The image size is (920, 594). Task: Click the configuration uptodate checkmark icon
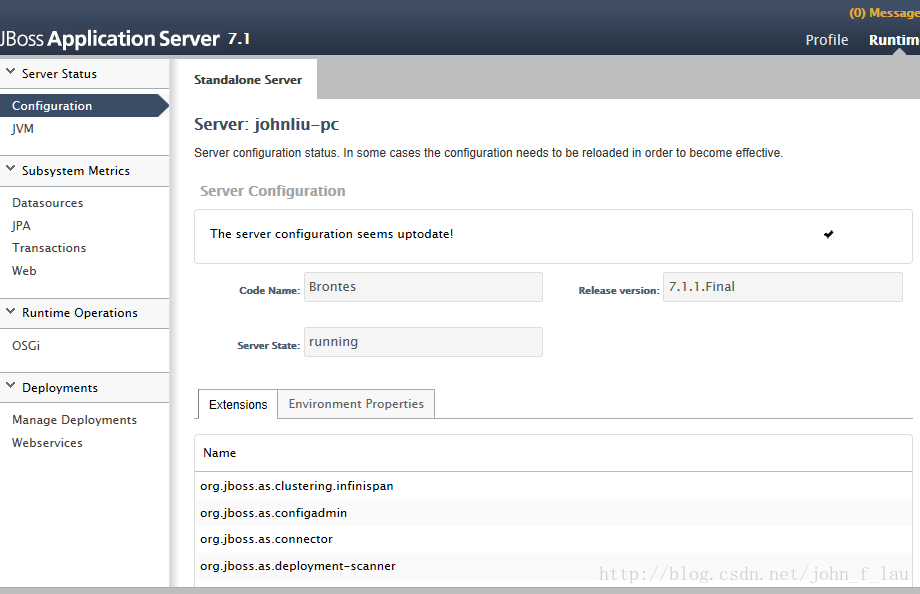828,234
